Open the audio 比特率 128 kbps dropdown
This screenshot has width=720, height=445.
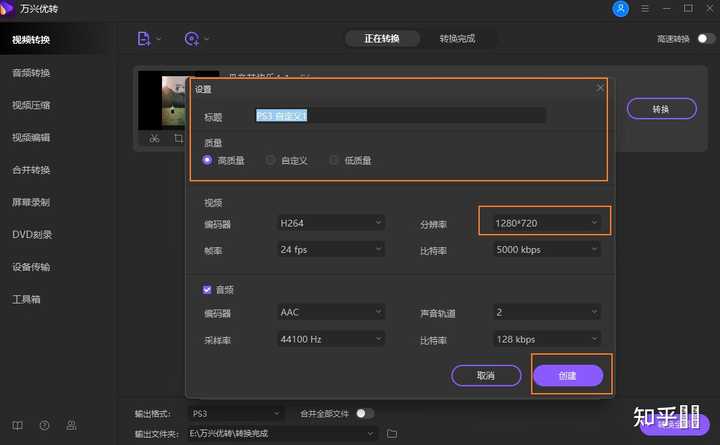(546, 339)
